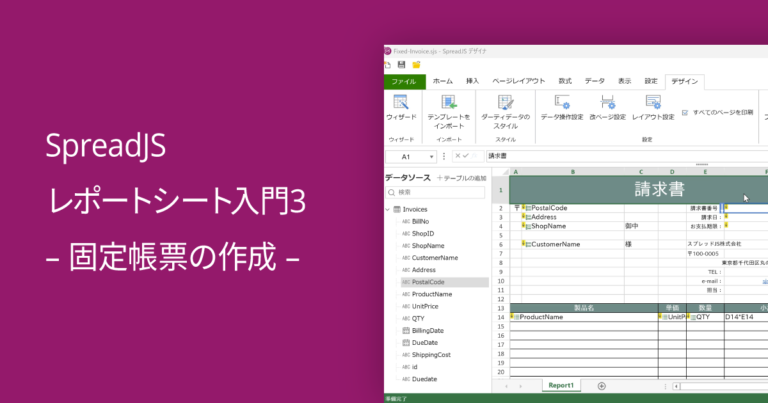Collapse the Invoices tree node
This screenshot has height=403, width=768.
coord(388,210)
